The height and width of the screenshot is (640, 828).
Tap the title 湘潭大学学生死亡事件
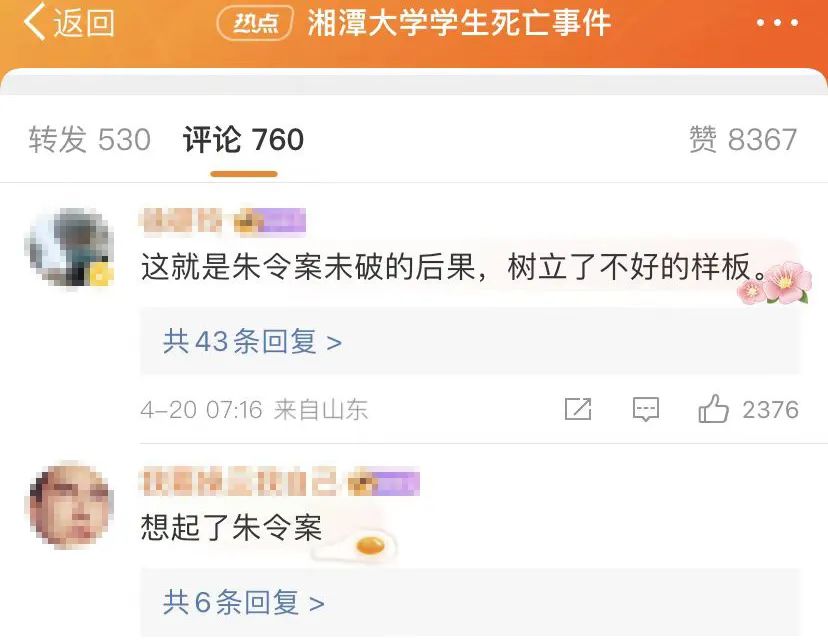click(x=459, y=23)
